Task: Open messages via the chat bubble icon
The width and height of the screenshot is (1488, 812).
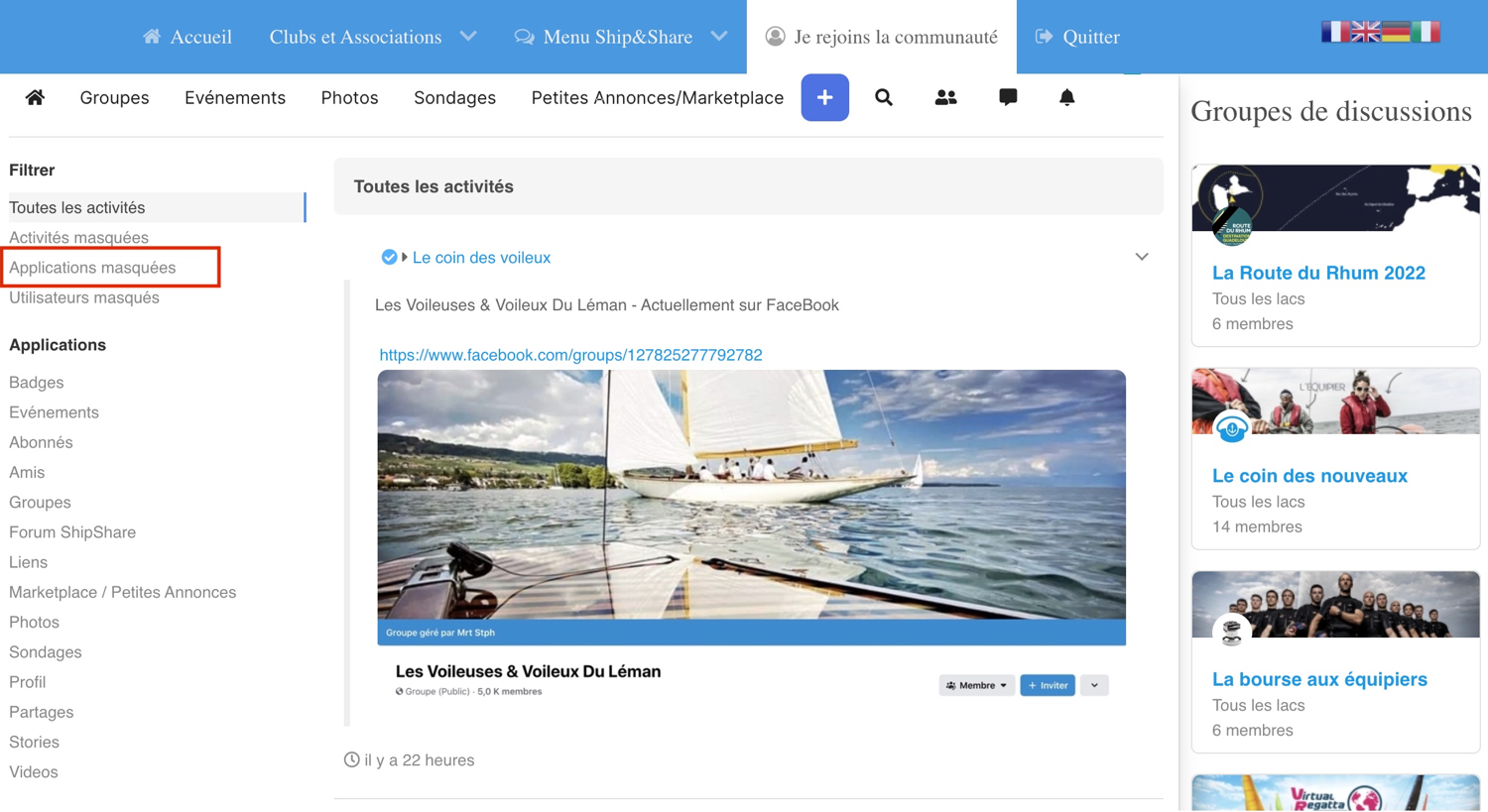Action: [1008, 97]
